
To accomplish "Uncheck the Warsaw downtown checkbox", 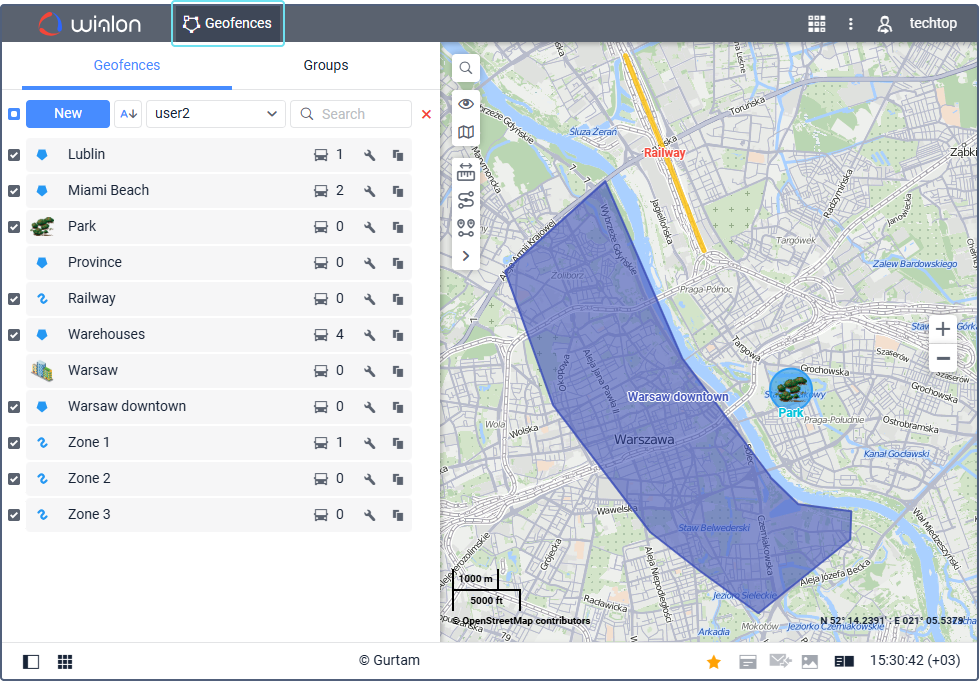I will (x=14, y=407).
